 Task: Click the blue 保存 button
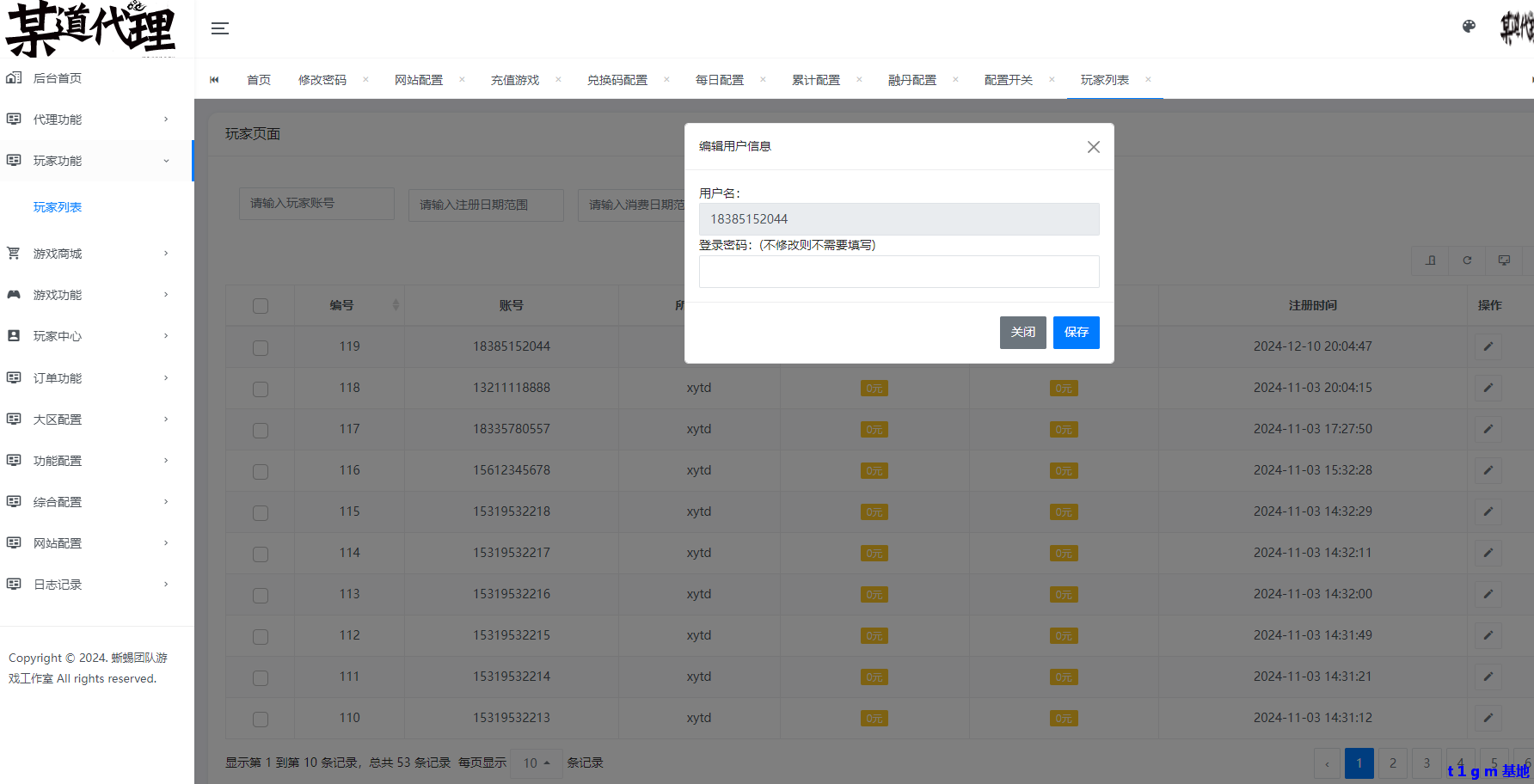coord(1076,333)
